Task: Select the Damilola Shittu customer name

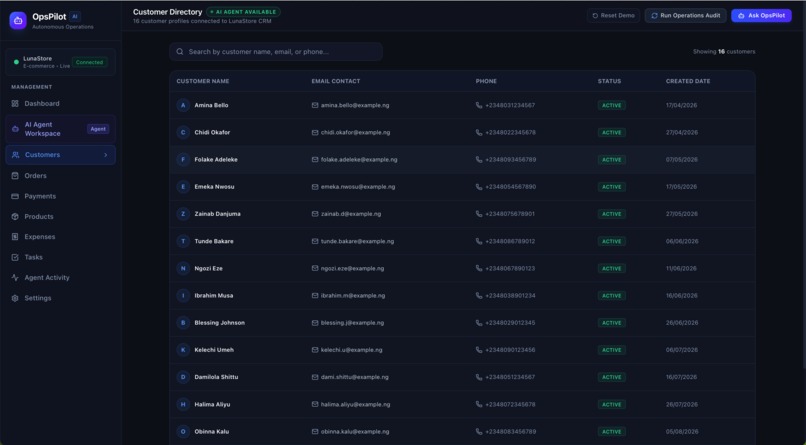Action: (x=216, y=377)
